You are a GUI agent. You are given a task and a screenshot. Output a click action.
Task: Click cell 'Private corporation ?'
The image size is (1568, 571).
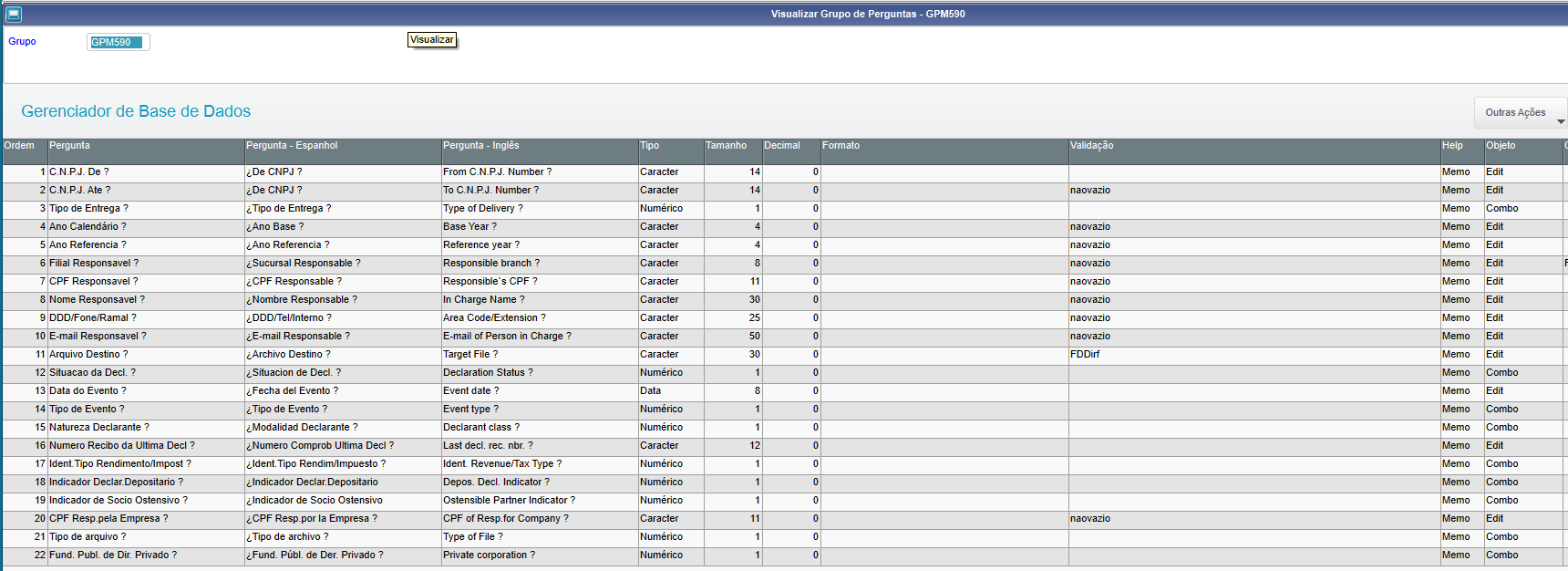(540, 555)
